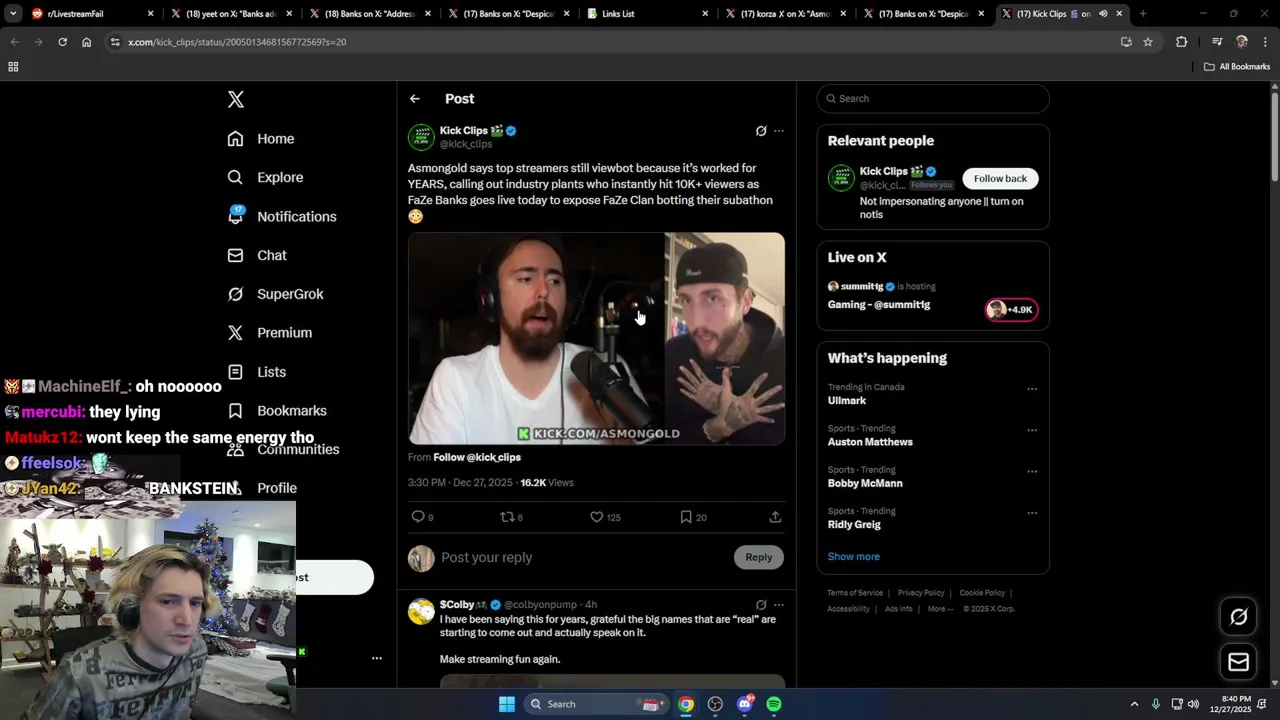Open Spotify from the taskbar

click(774, 704)
